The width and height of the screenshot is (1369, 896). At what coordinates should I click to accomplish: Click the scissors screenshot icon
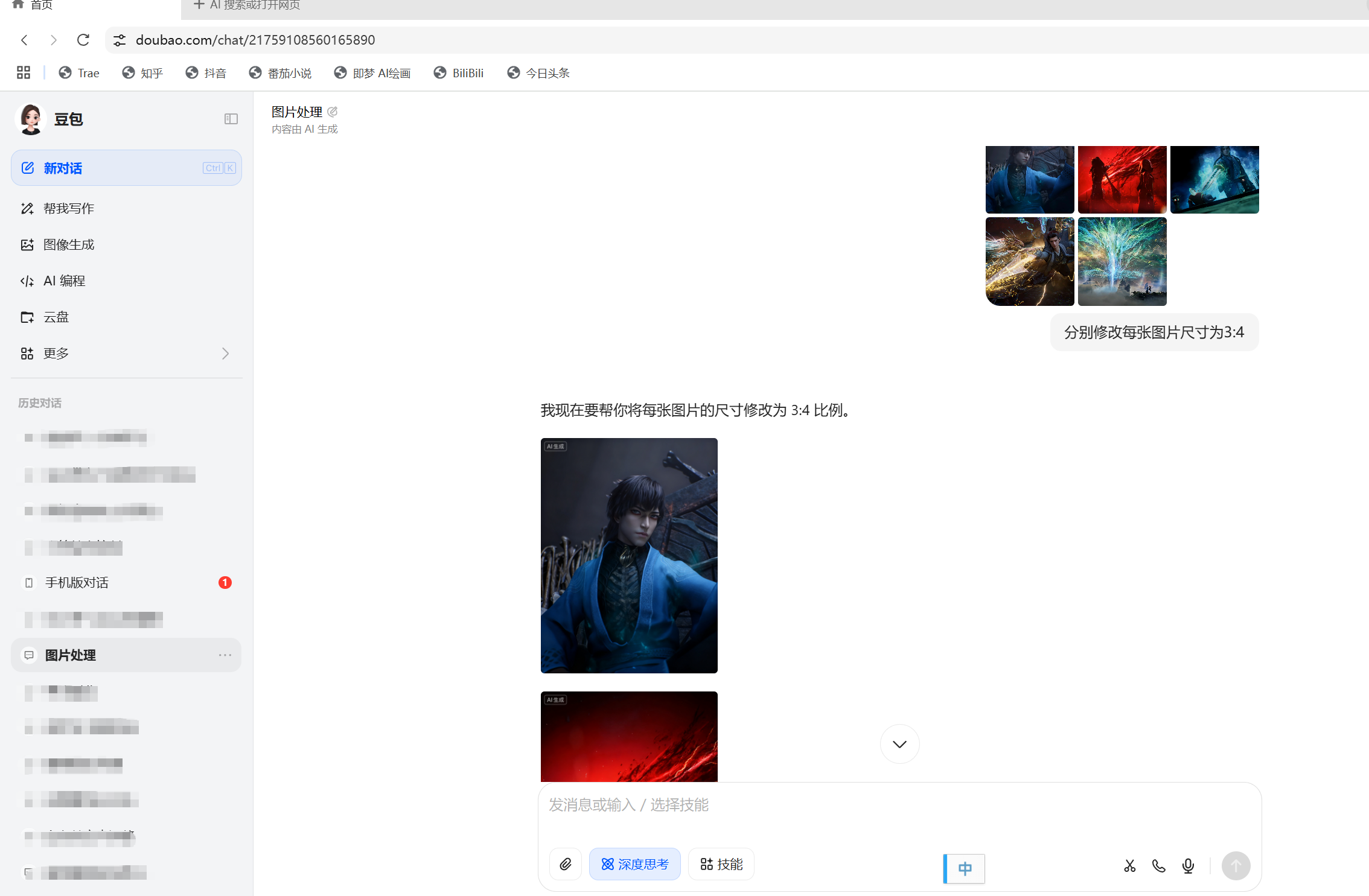pos(1129,866)
